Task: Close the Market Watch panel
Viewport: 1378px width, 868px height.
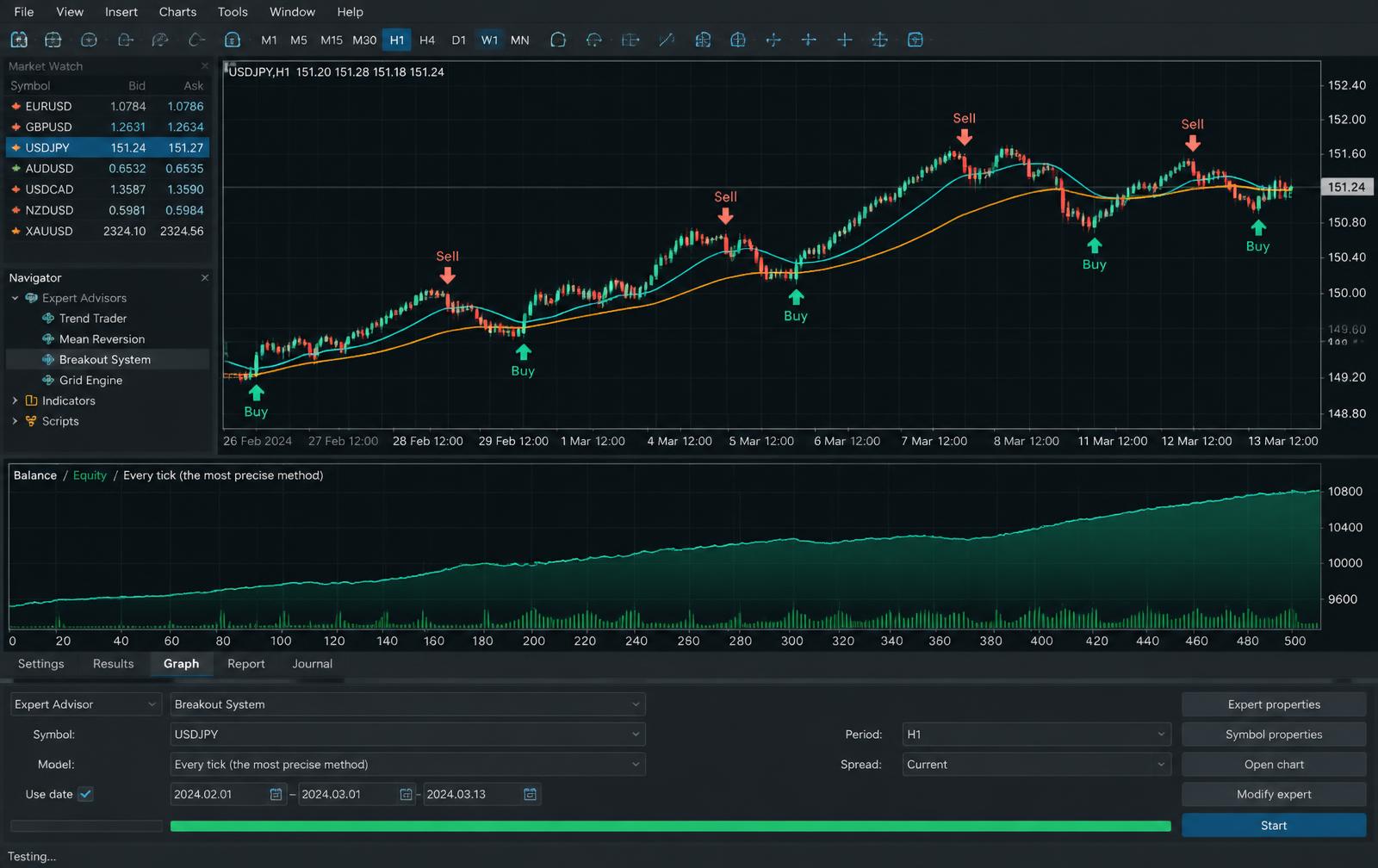Action: [205, 65]
